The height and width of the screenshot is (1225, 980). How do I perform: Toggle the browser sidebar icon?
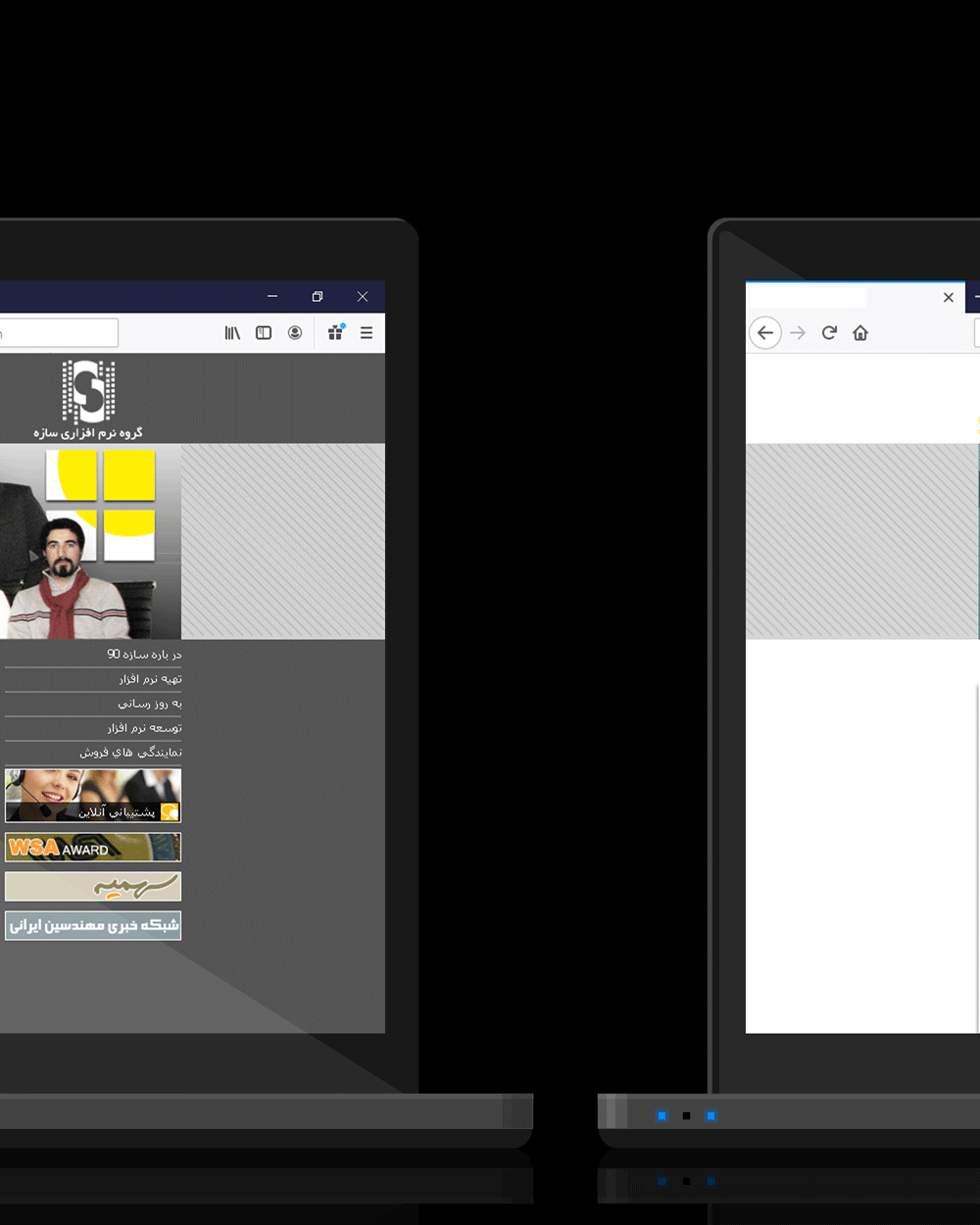click(264, 333)
